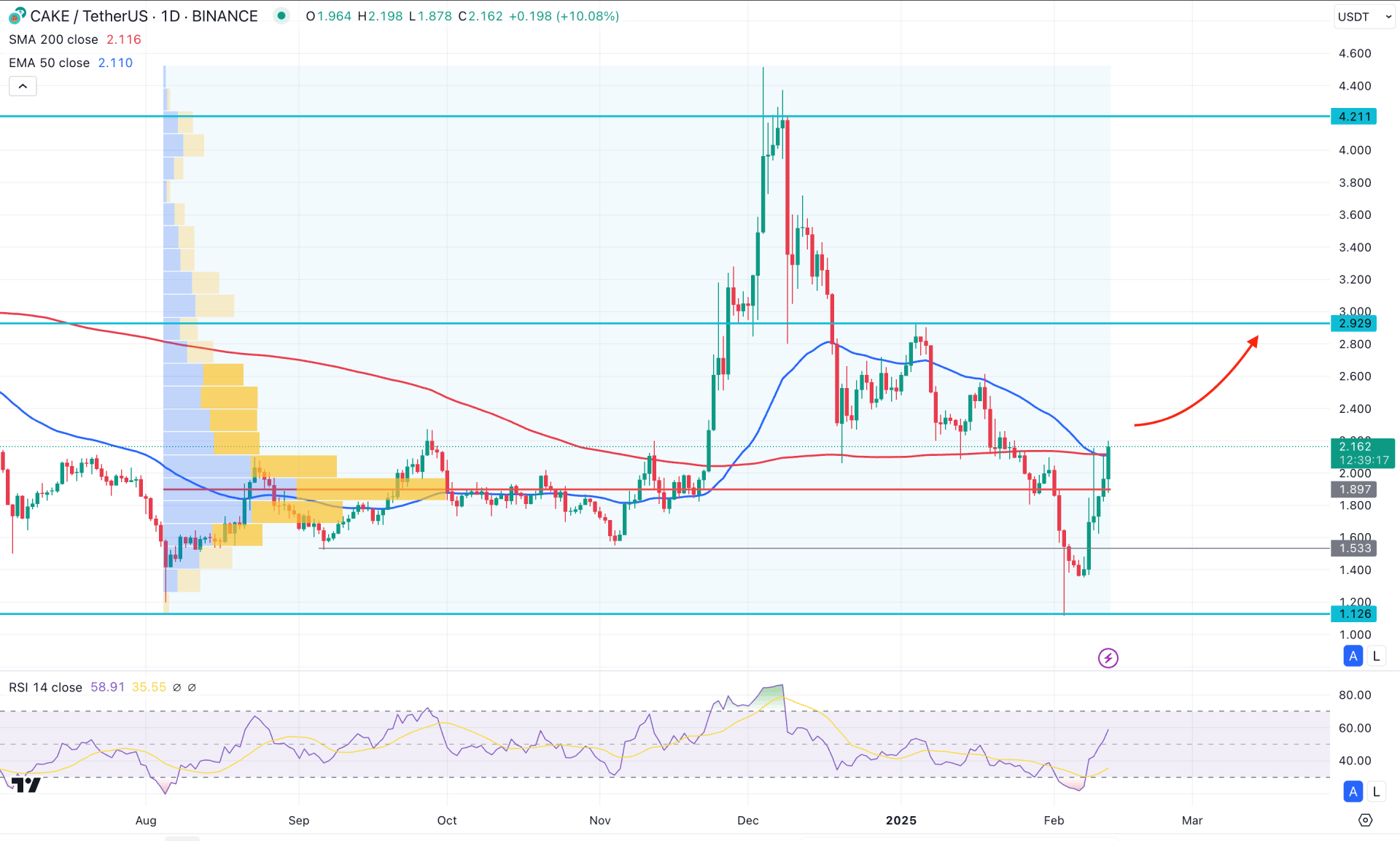Open chart settings gear icon
Viewport: 1400px width, 841px height.
click(x=1365, y=820)
